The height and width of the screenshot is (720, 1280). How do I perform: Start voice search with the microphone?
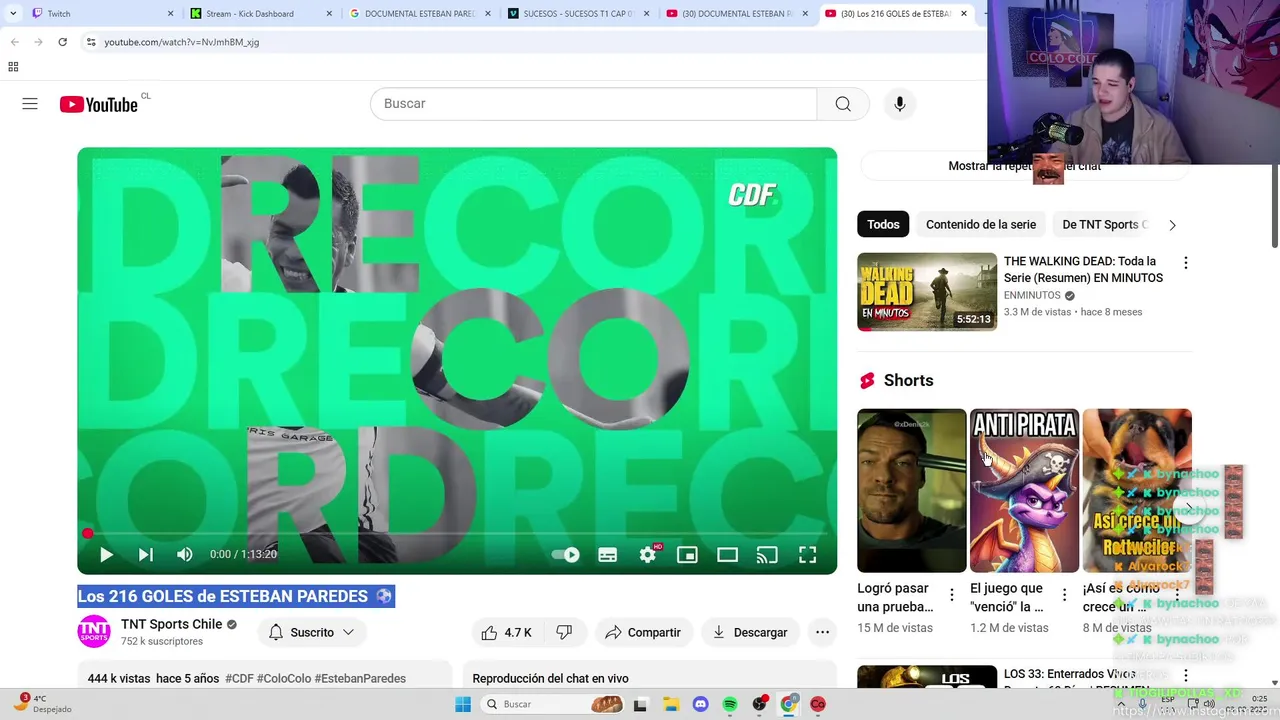click(x=900, y=104)
